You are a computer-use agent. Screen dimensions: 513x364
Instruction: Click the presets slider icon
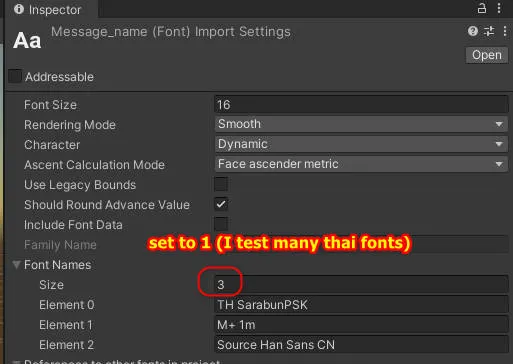tap(489, 31)
